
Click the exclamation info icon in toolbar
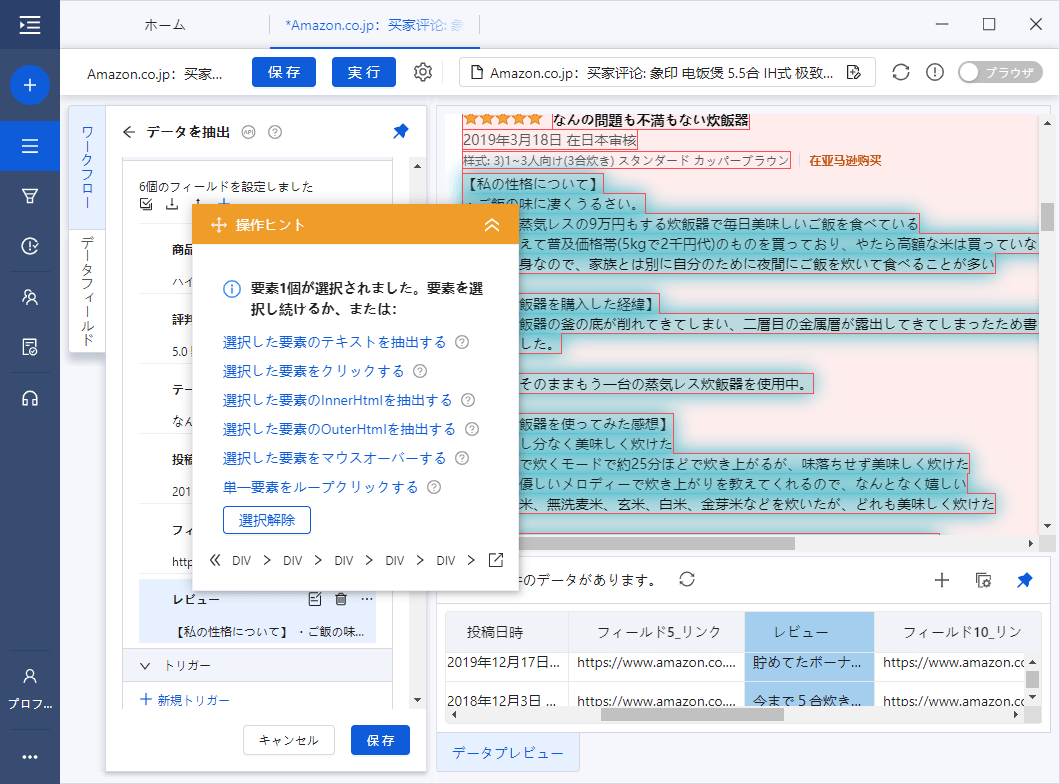point(935,72)
